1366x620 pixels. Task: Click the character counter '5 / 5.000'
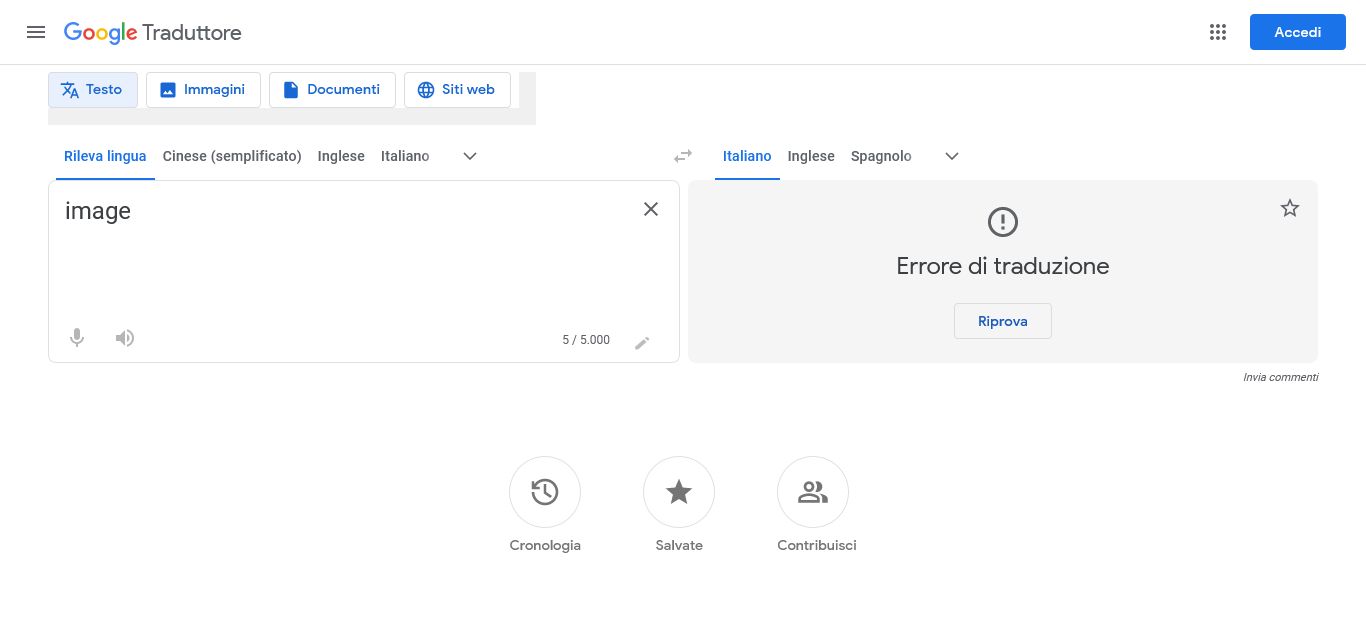click(x=586, y=340)
